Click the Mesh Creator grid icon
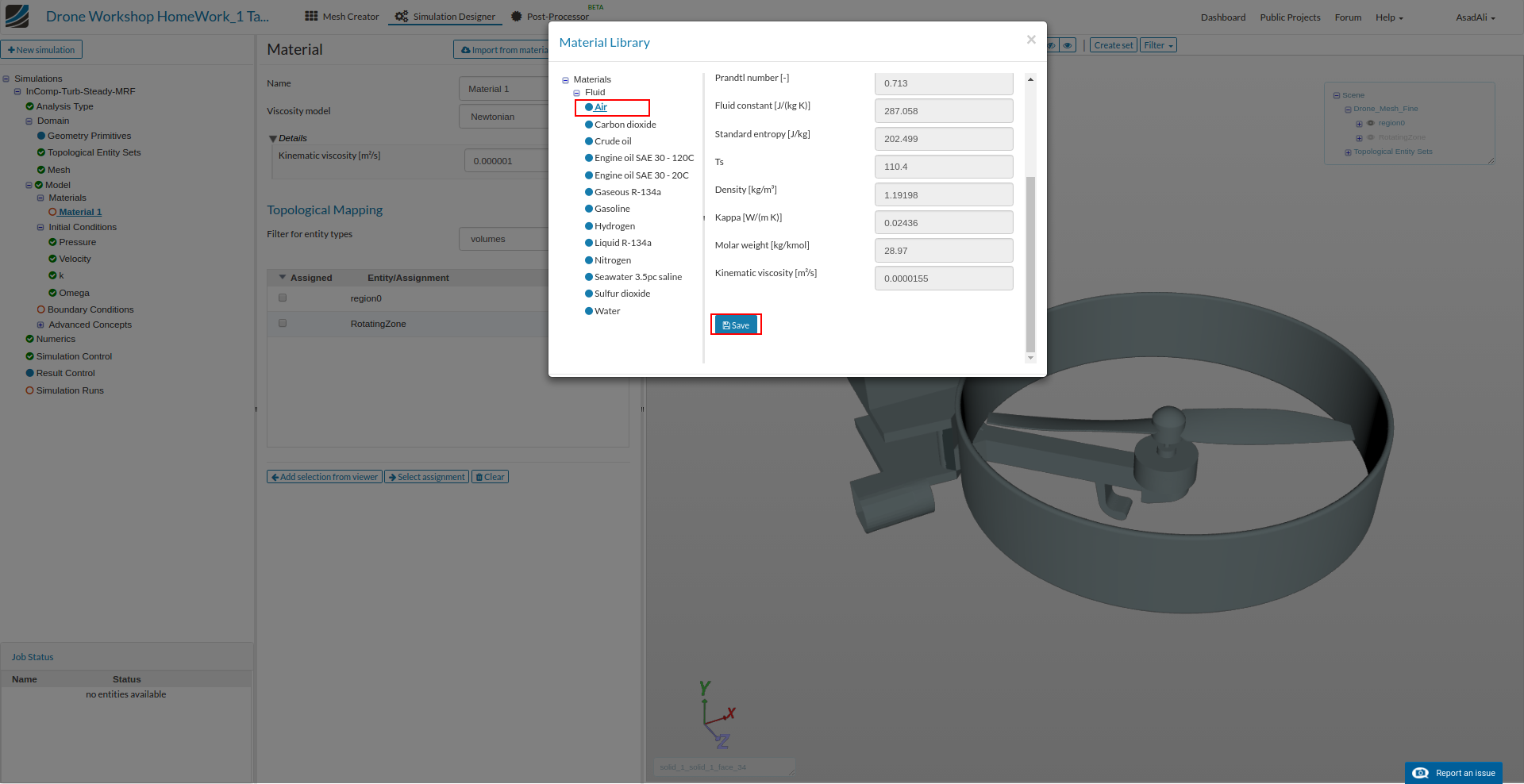Screen dimensions: 1524x784 click(x=311, y=16)
